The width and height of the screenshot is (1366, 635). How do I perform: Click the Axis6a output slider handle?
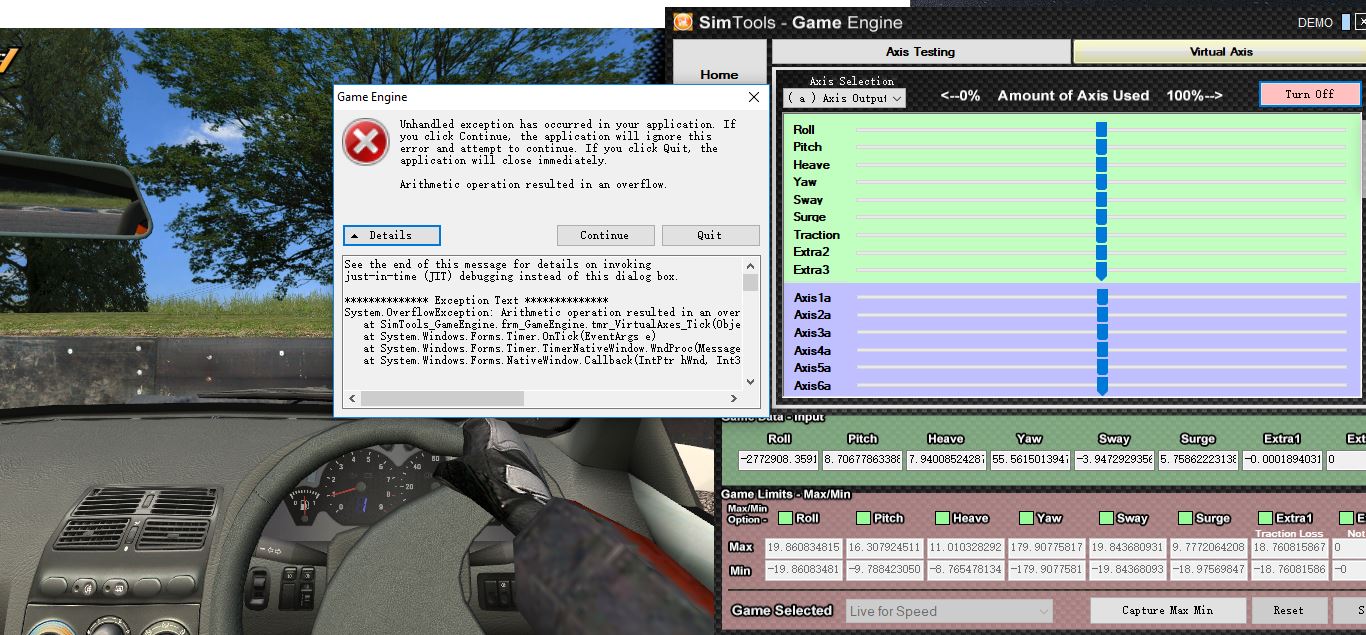[x=1102, y=386]
